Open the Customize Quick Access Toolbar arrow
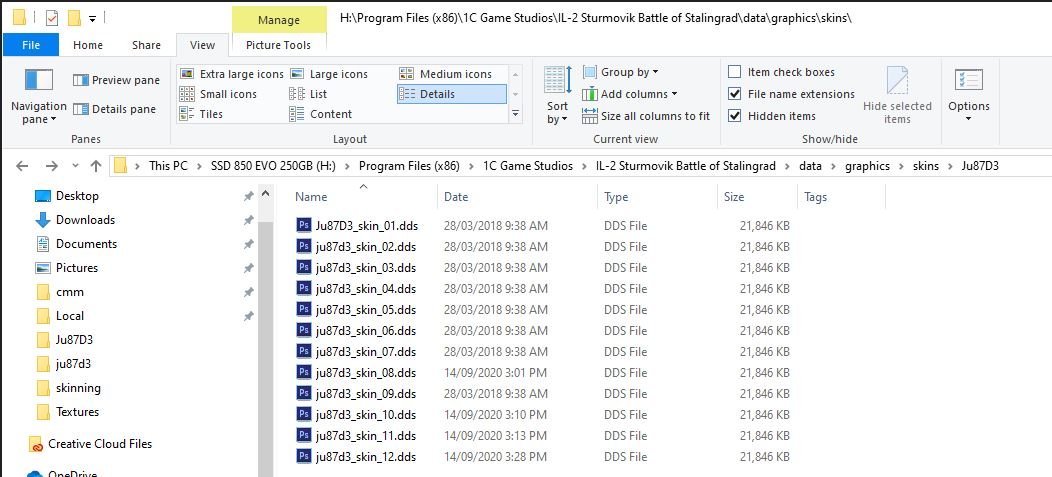Screen dimensions: 1052x477 pos(93,18)
